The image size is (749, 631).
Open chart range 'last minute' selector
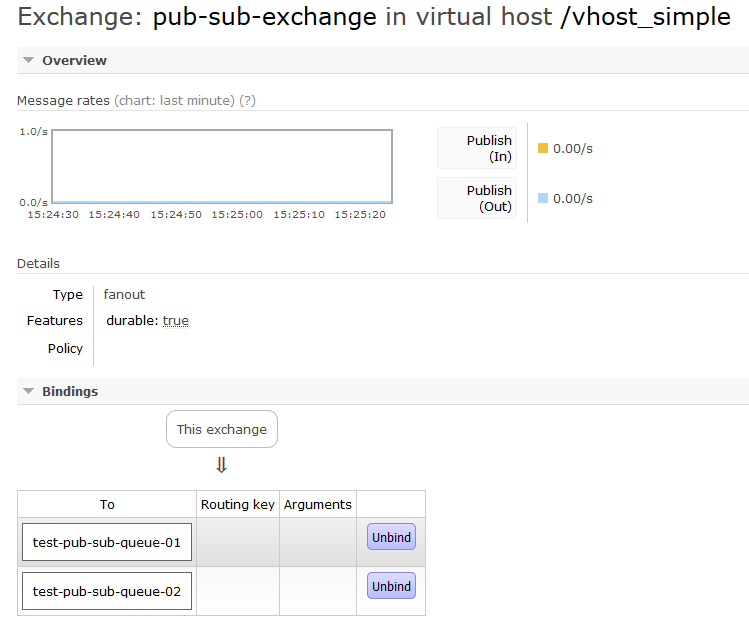pyautogui.click(x=174, y=101)
